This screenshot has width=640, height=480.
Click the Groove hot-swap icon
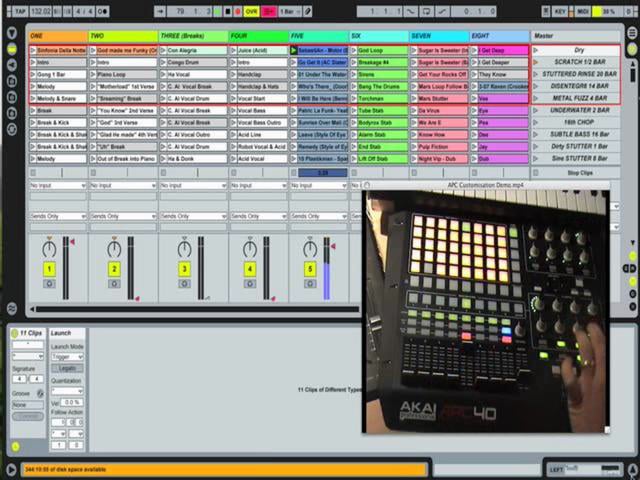pyautogui.click(x=40, y=394)
